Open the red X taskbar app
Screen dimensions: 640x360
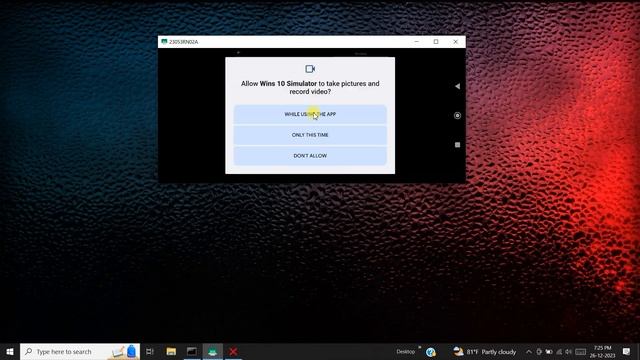[x=233, y=351]
